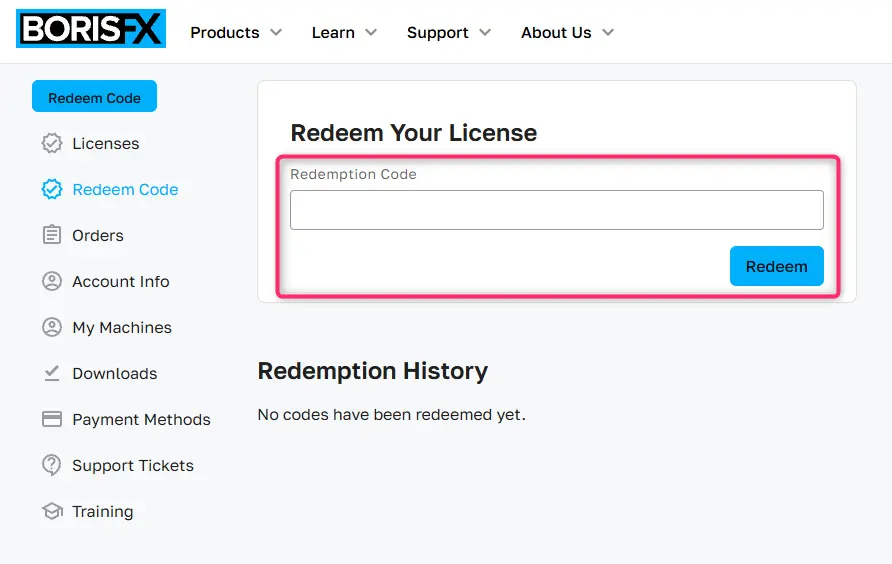The image size is (892, 564).
Task: Click the Downloads checkmark icon
Action: [52, 373]
